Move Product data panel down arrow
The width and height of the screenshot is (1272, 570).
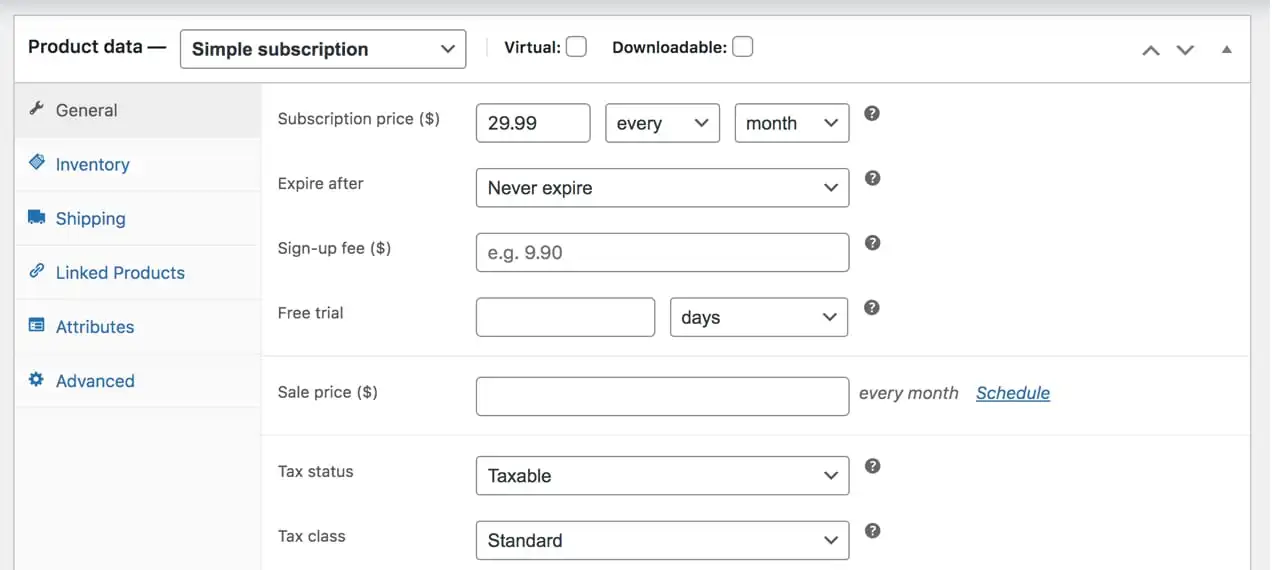(1185, 50)
